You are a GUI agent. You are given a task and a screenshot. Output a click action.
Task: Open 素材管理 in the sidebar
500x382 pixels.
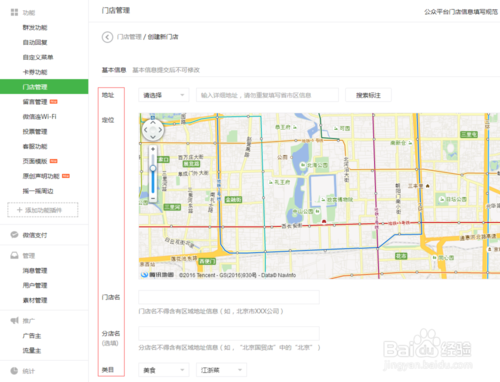[x=35, y=300]
